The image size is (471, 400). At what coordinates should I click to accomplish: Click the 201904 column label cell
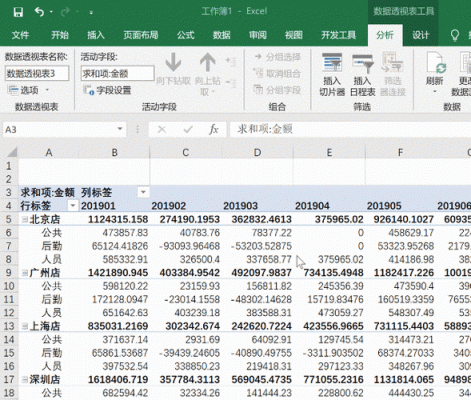pyautogui.click(x=329, y=206)
